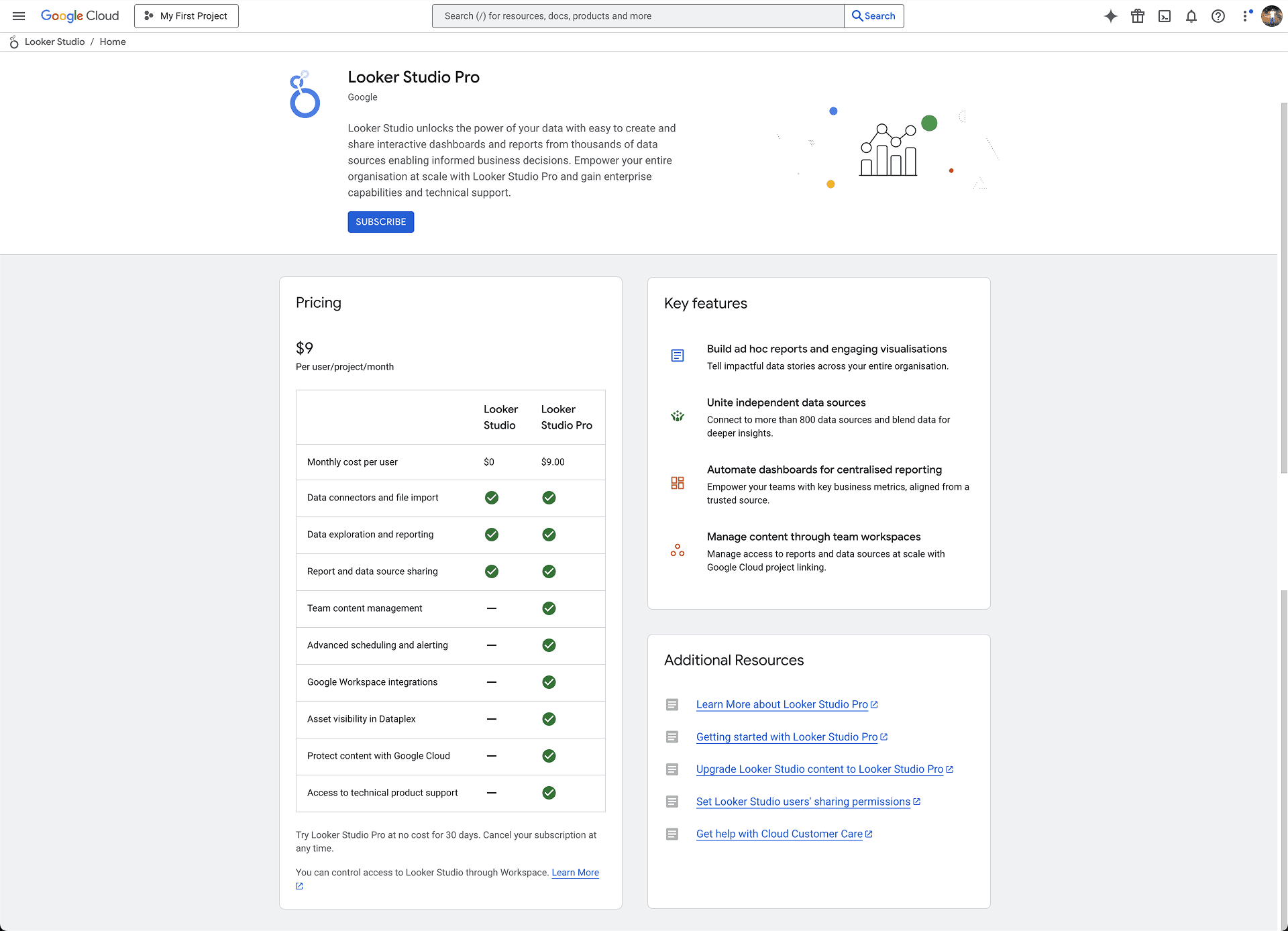
Task: Open the notifications bell
Action: tap(1191, 16)
